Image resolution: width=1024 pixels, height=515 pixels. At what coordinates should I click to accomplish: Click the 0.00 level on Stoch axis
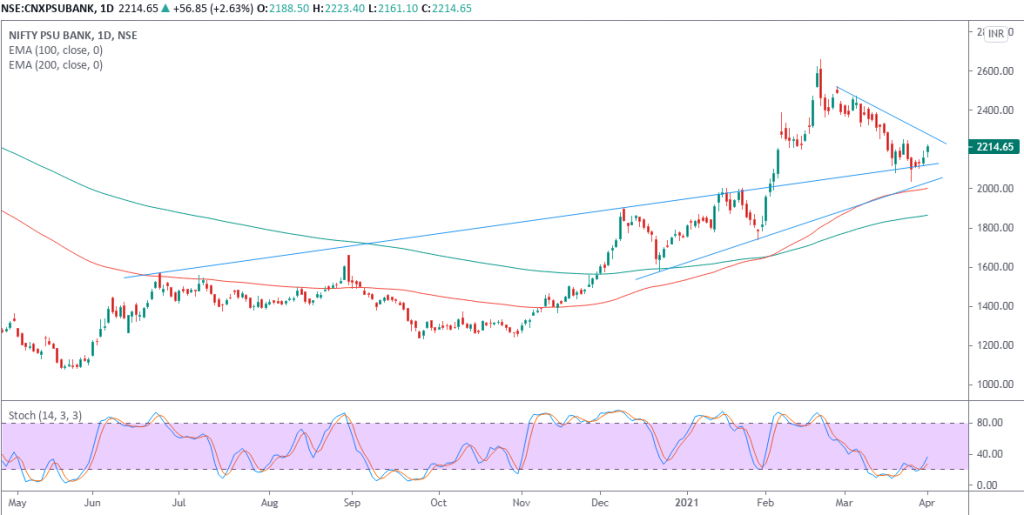coord(988,485)
